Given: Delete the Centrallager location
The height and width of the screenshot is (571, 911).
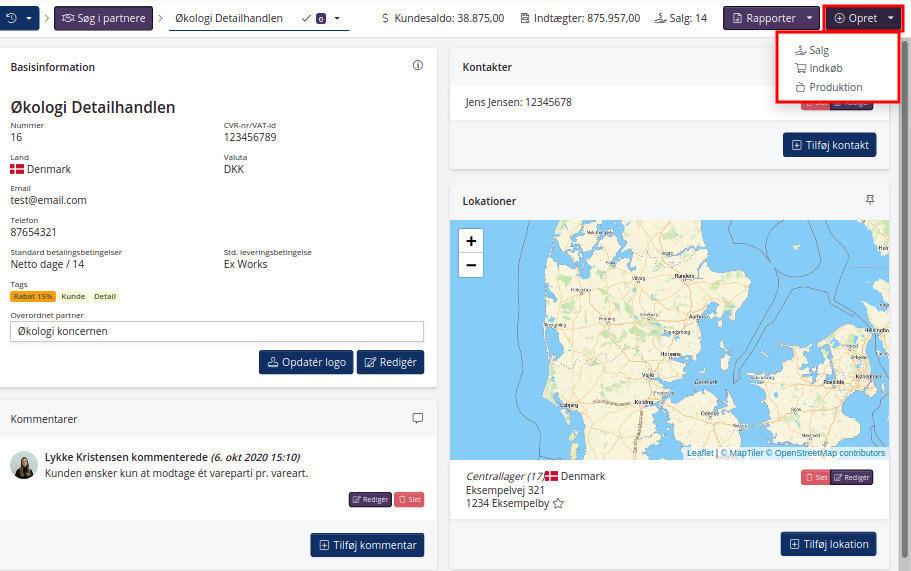Looking at the screenshot, I should coord(815,477).
